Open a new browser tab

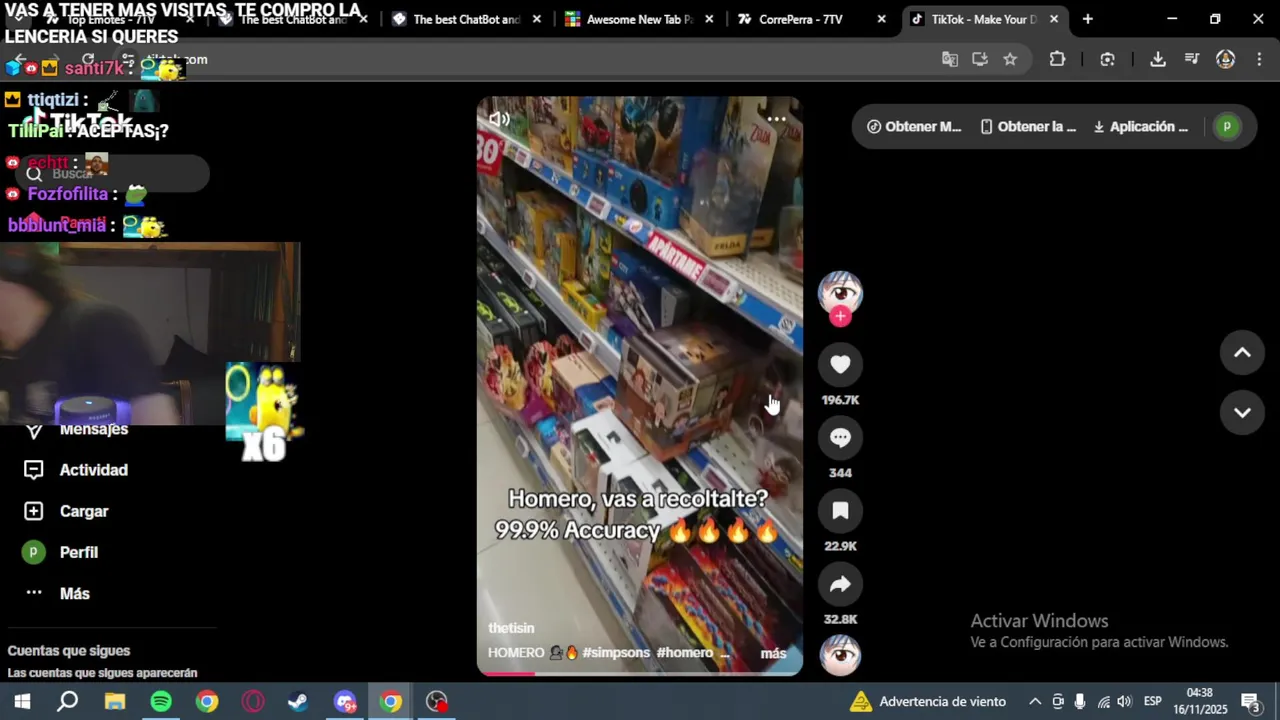point(1087,19)
